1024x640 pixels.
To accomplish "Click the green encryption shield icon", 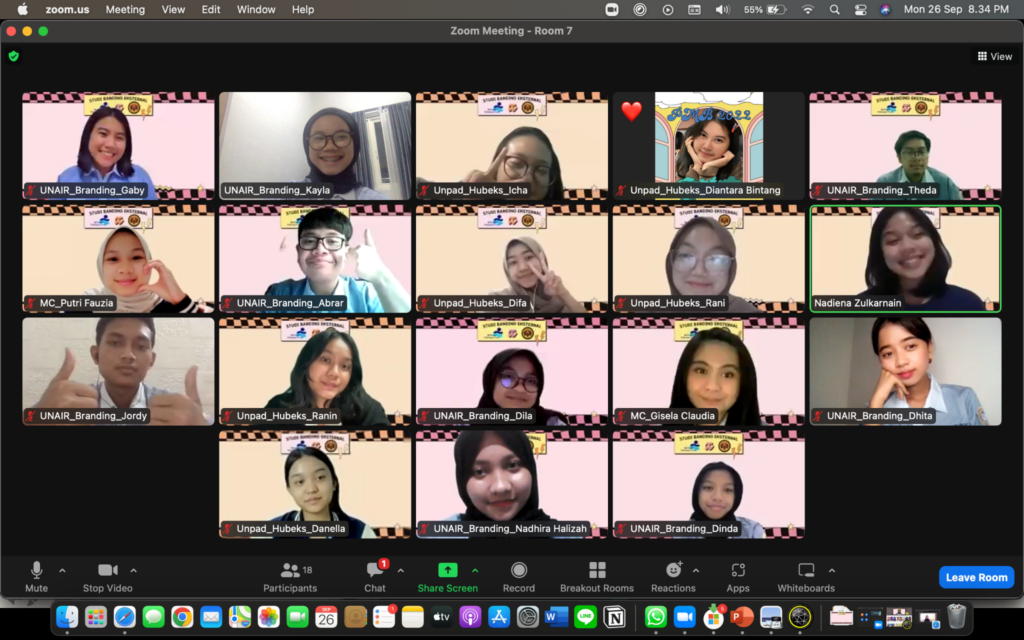I will tap(14, 56).
